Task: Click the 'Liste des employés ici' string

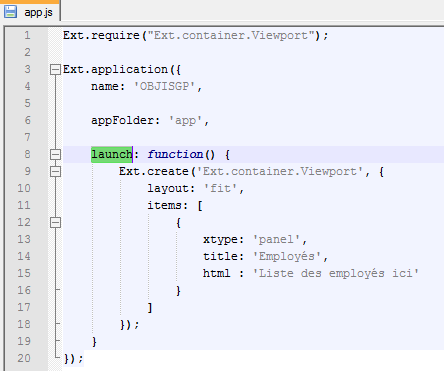Action: coord(336,273)
